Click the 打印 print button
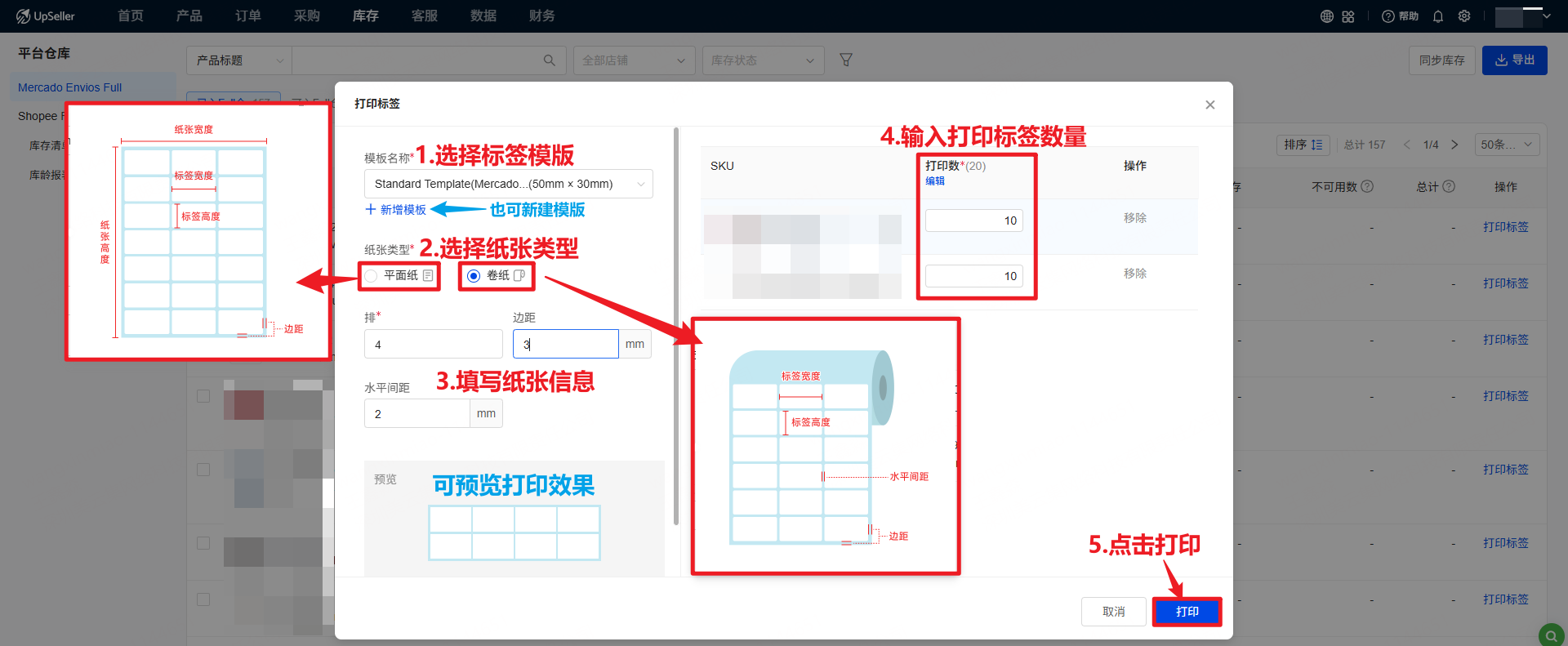 [1187, 612]
